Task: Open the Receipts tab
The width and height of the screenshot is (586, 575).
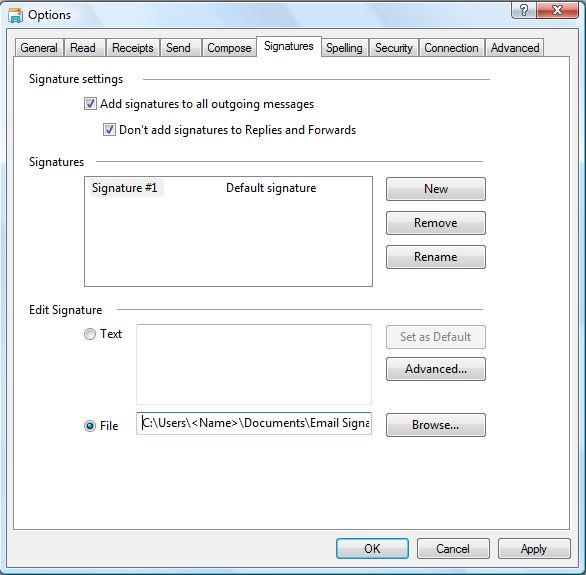Action: point(133,48)
